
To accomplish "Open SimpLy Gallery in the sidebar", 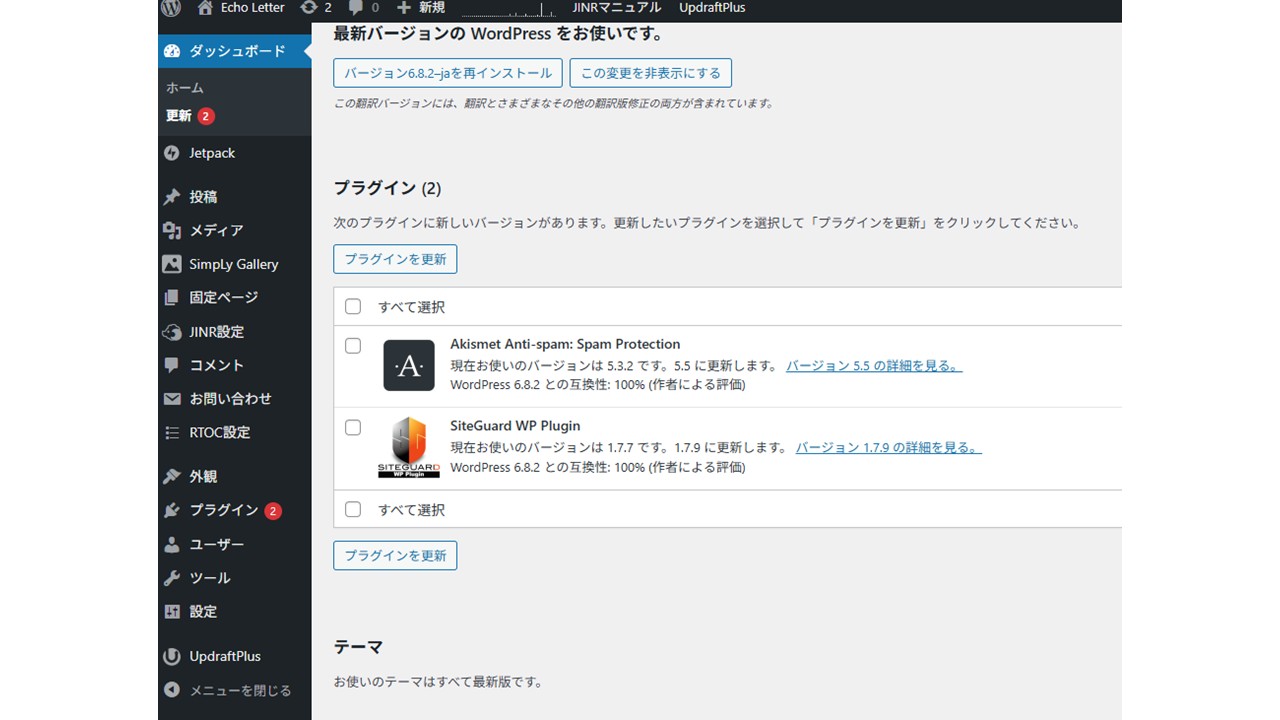I will click(x=233, y=264).
